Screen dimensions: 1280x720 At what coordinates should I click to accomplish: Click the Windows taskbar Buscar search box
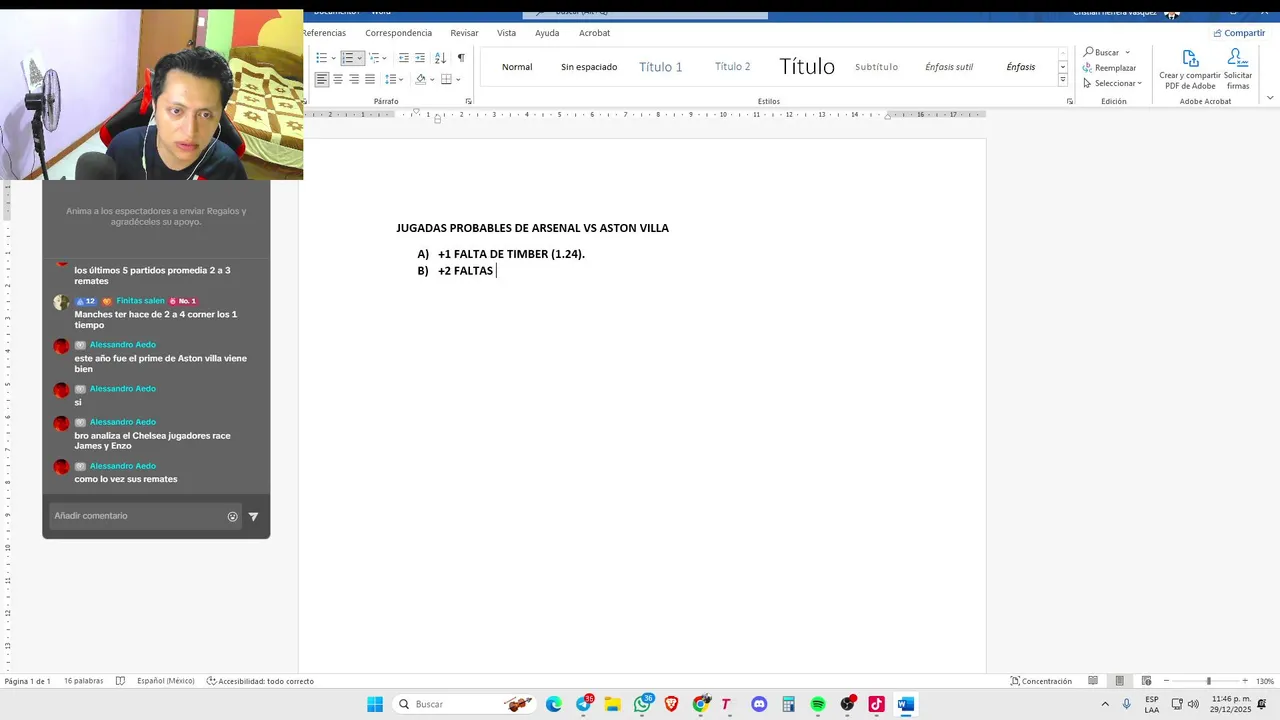[x=466, y=704]
